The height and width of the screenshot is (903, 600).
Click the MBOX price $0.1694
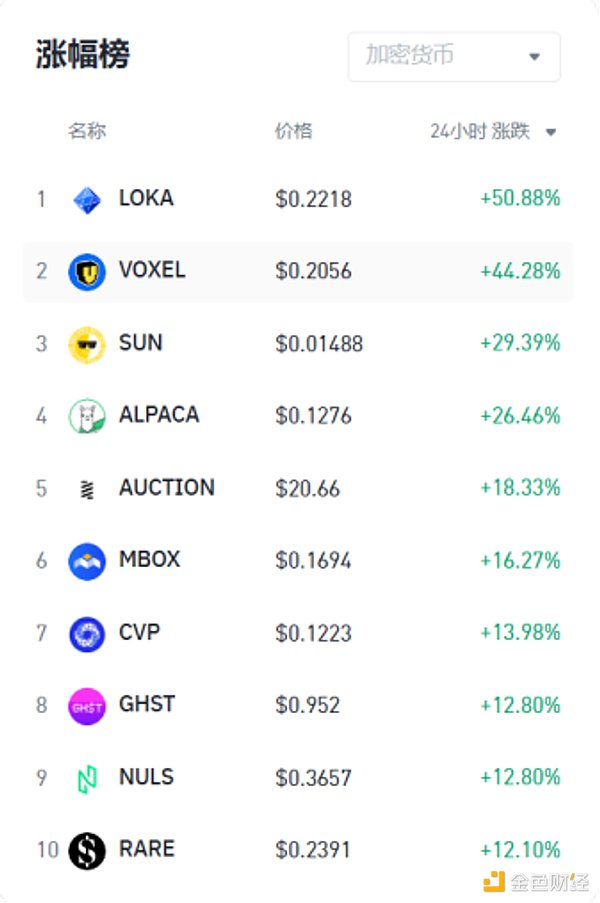point(313,561)
